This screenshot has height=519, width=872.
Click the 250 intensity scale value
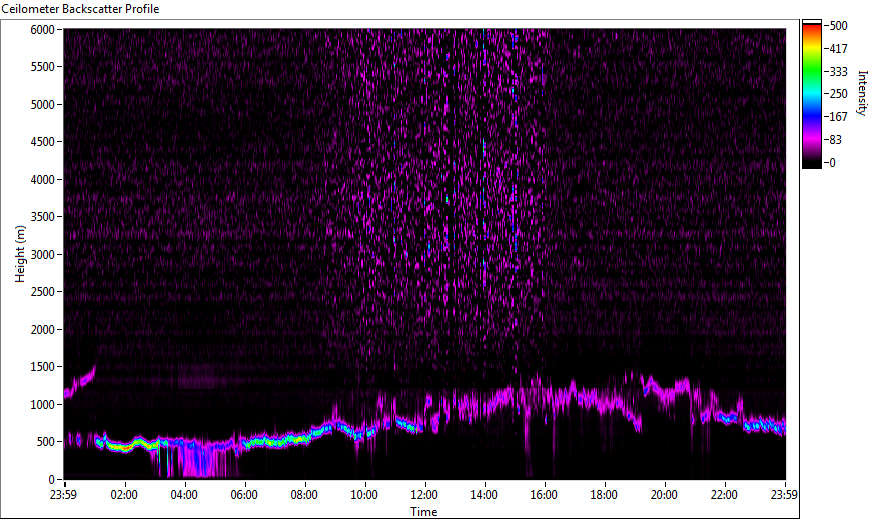tap(838, 94)
